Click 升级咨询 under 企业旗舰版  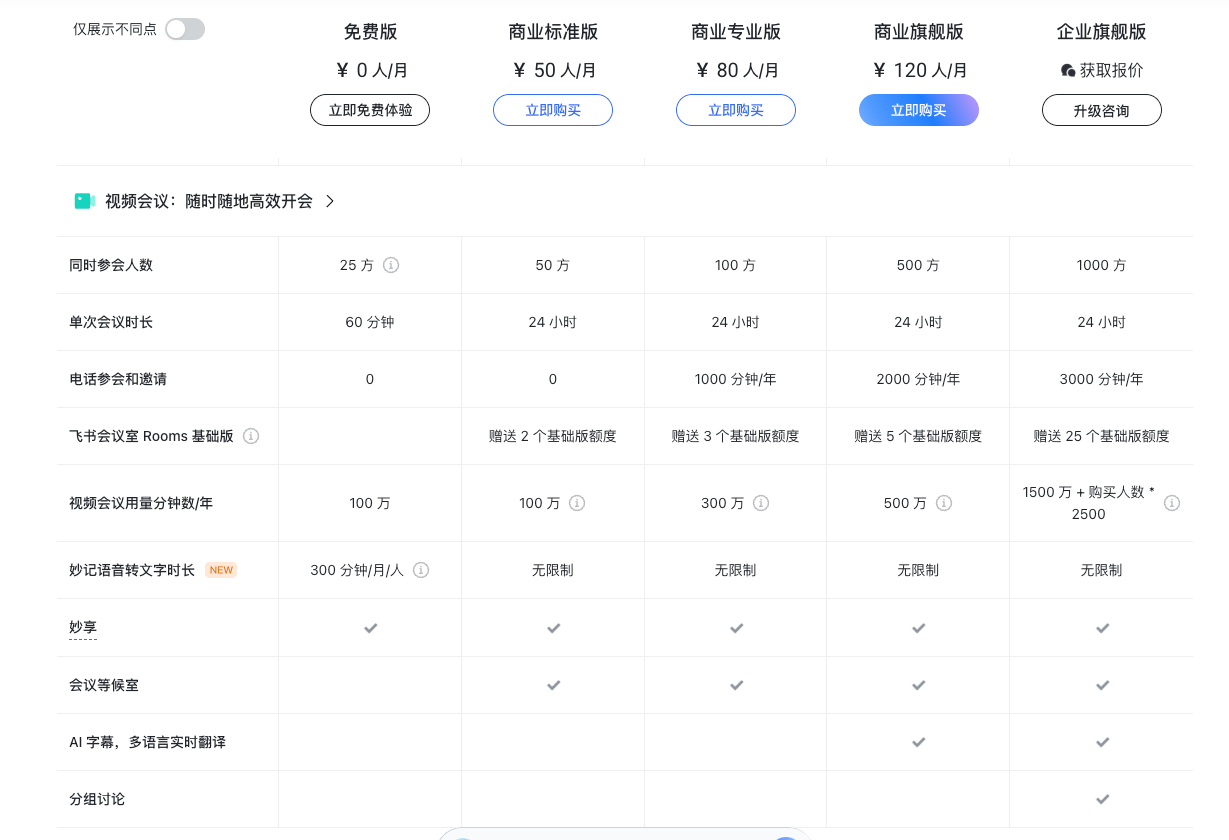tap(1102, 110)
